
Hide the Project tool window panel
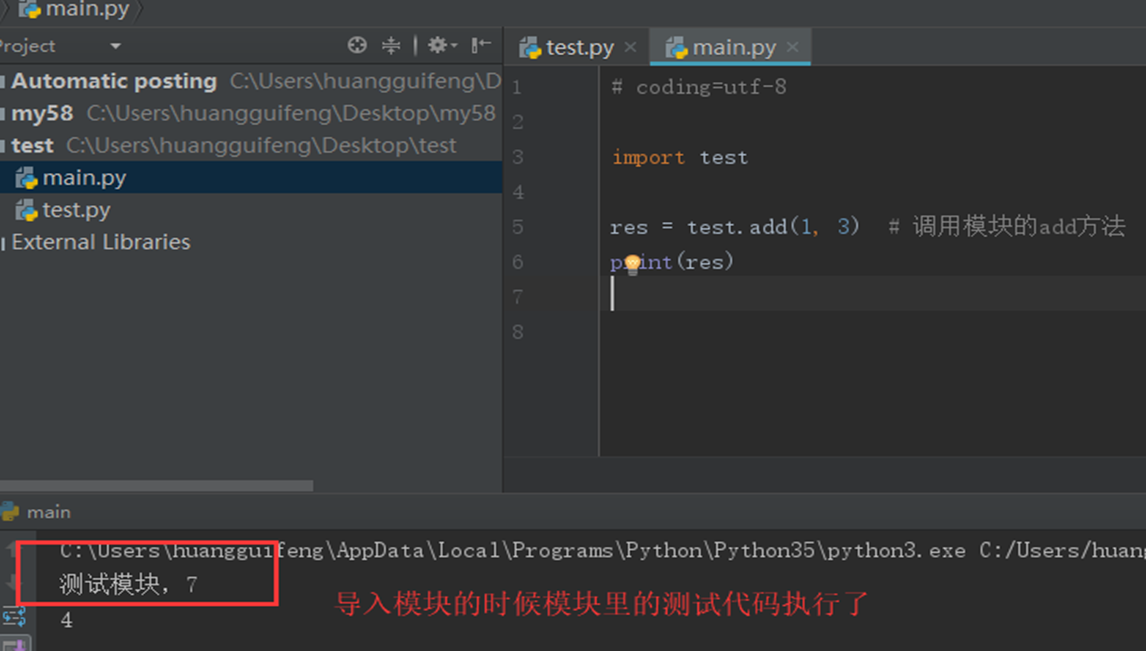479,45
